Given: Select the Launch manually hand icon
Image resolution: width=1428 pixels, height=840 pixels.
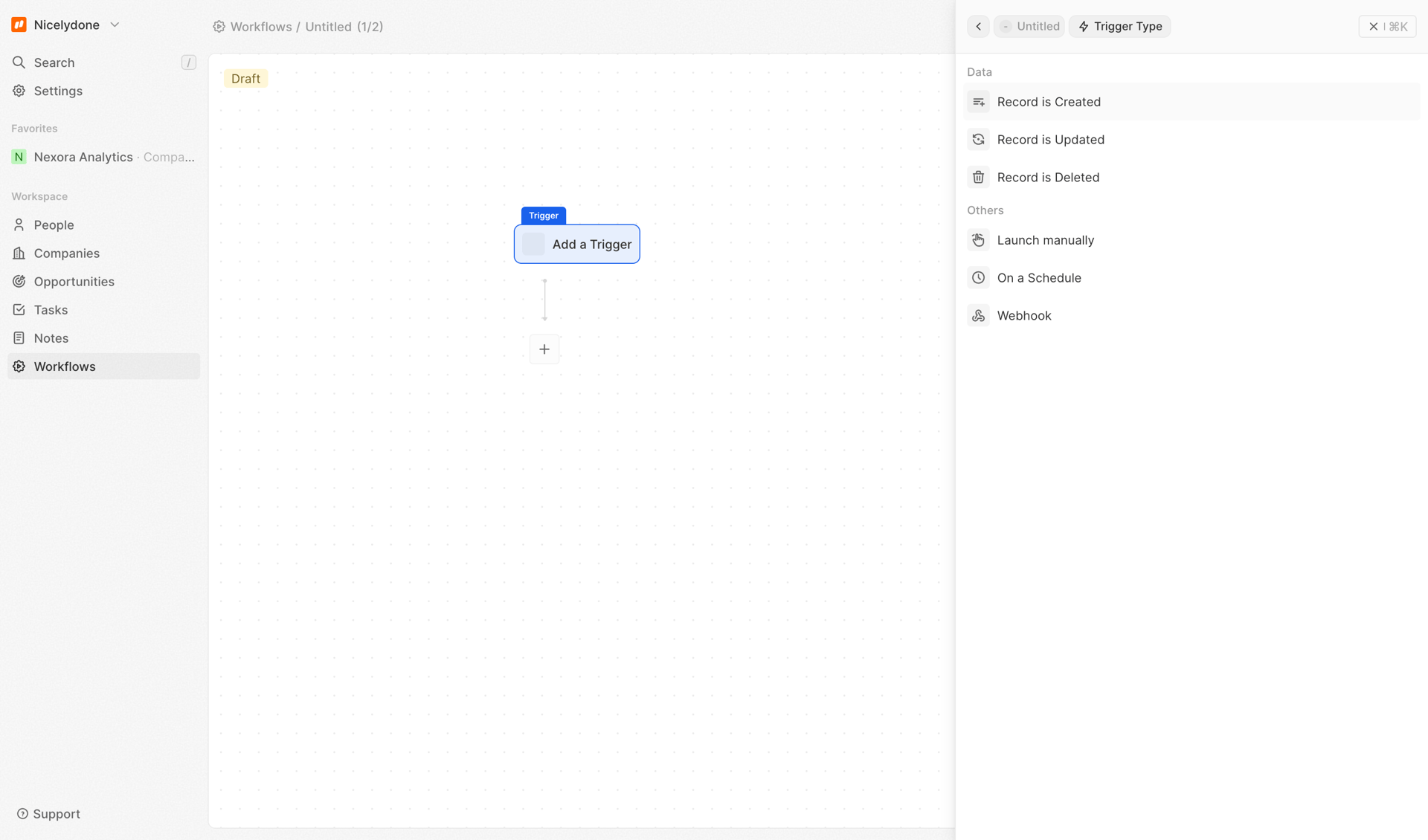Looking at the screenshot, I should coord(978,239).
